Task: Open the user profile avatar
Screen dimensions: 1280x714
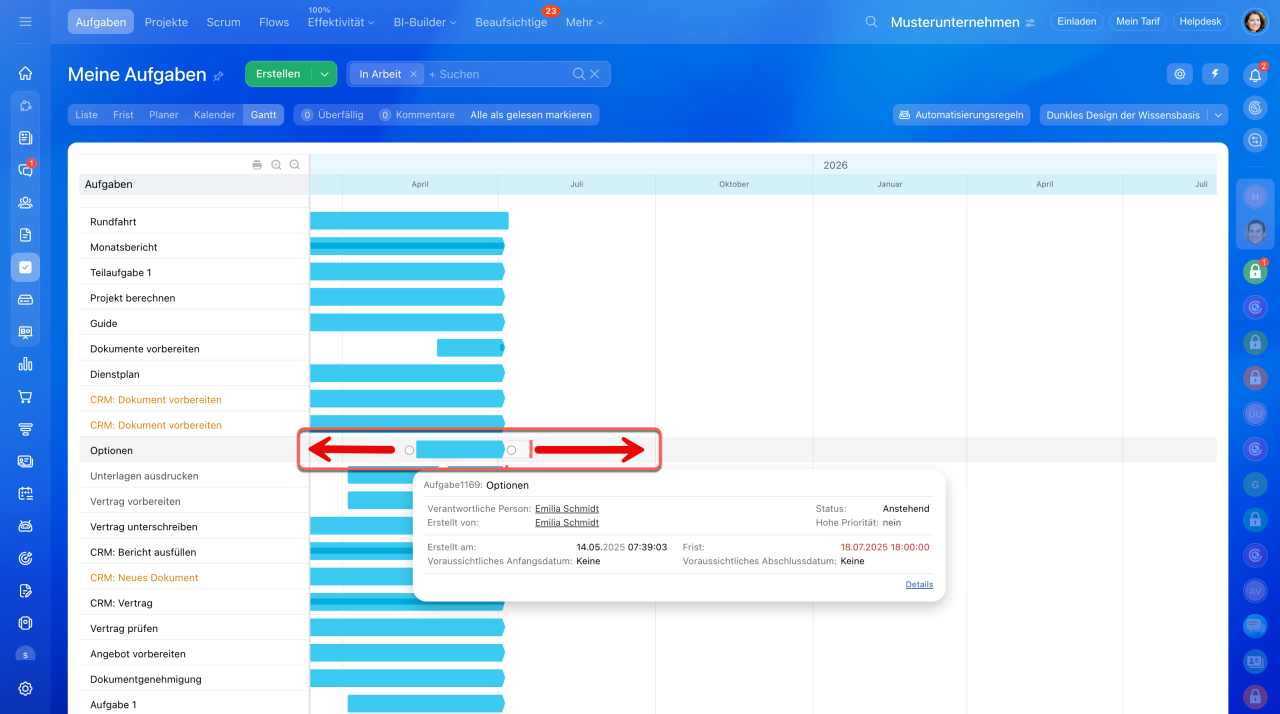Action: coord(1255,21)
